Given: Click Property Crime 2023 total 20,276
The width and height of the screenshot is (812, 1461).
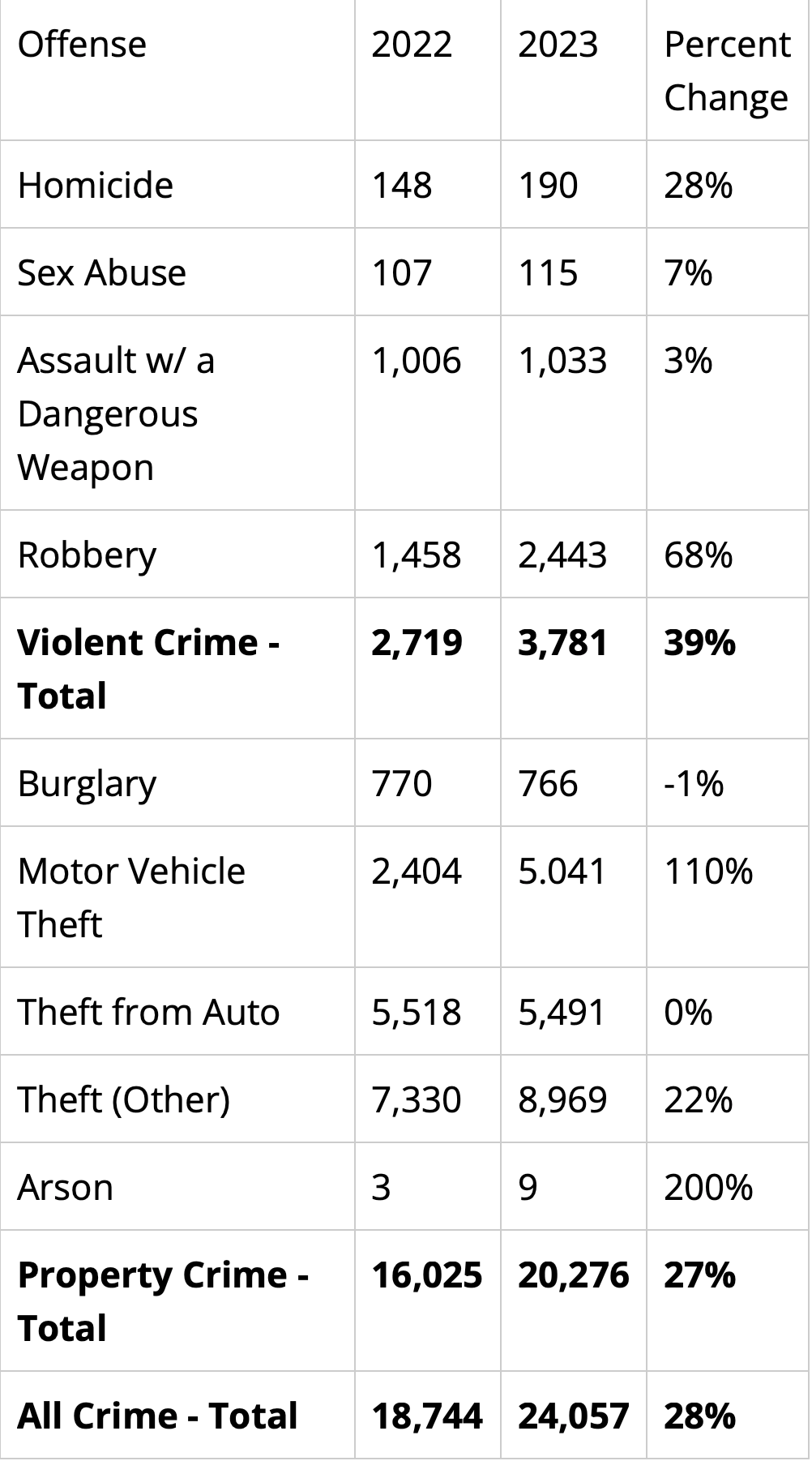Looking at the screenshot, I should [574, 1275].
